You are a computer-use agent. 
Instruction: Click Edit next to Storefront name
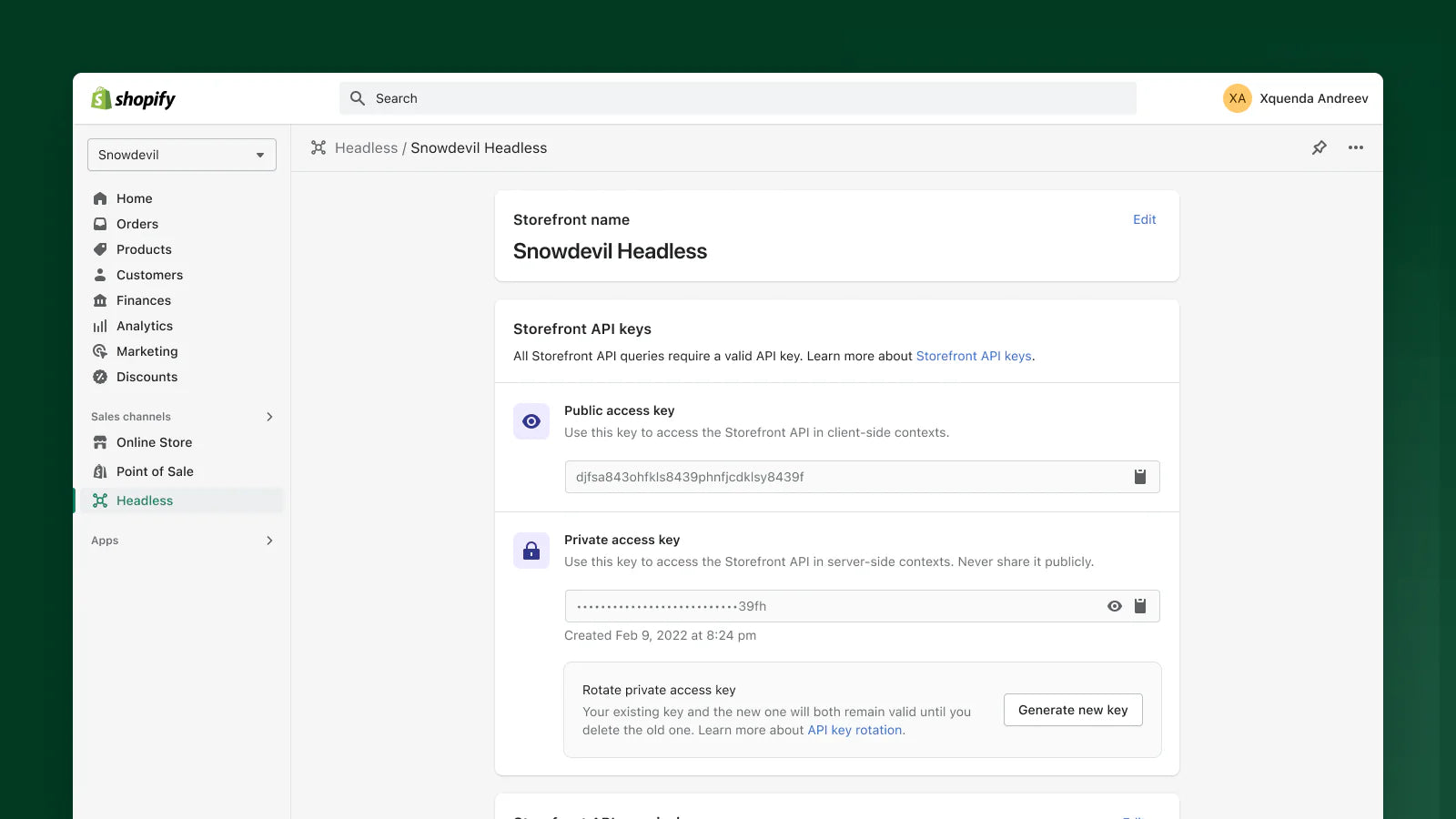pyautogui.click(x=1144, y=219)
